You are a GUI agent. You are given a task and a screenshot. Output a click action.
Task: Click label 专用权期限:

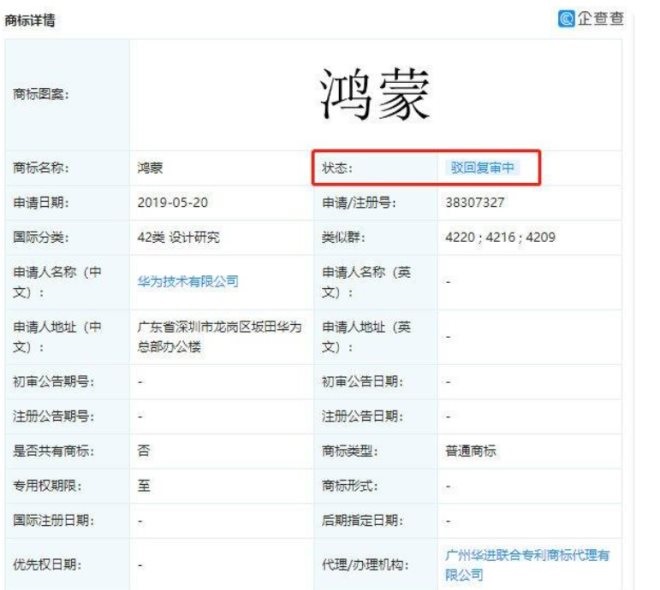click(x=47, y=486)
